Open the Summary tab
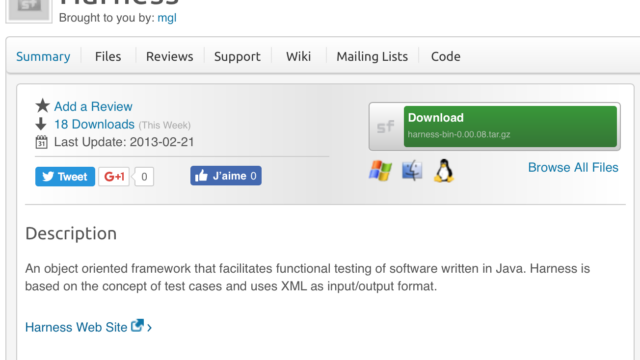This screenshot has height=360, width=640. (x=43, y=56)
